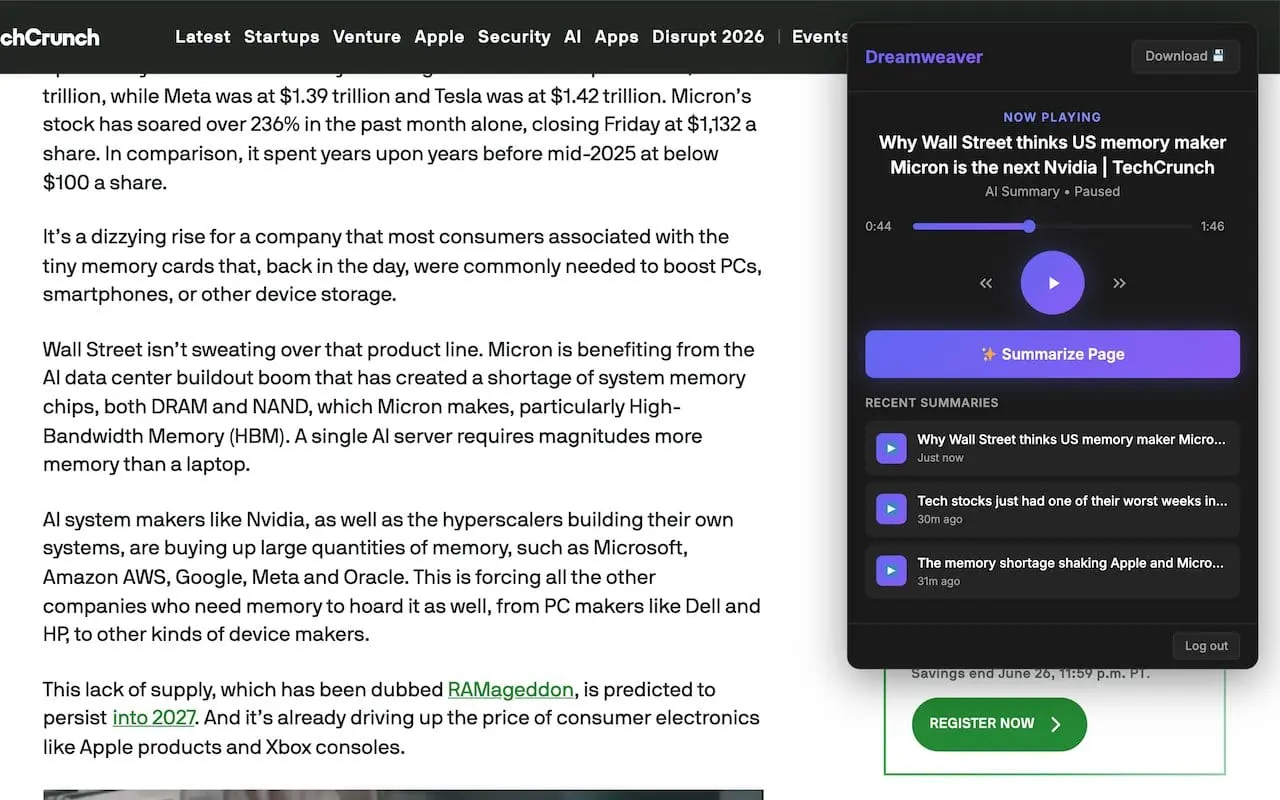Click the REGISTER NOW button
The image size is (1280, 800).
coord(999,724)
